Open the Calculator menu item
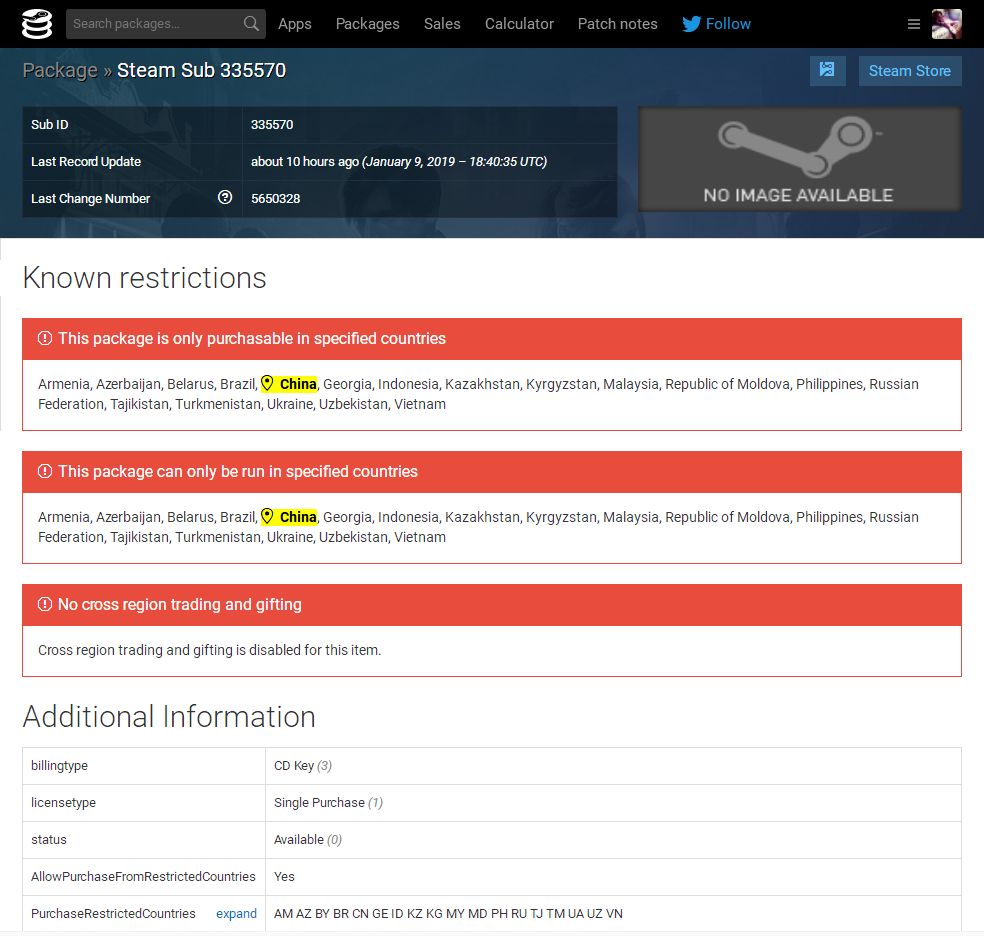This screenshot has width=984, height=936. pos(520,24)
